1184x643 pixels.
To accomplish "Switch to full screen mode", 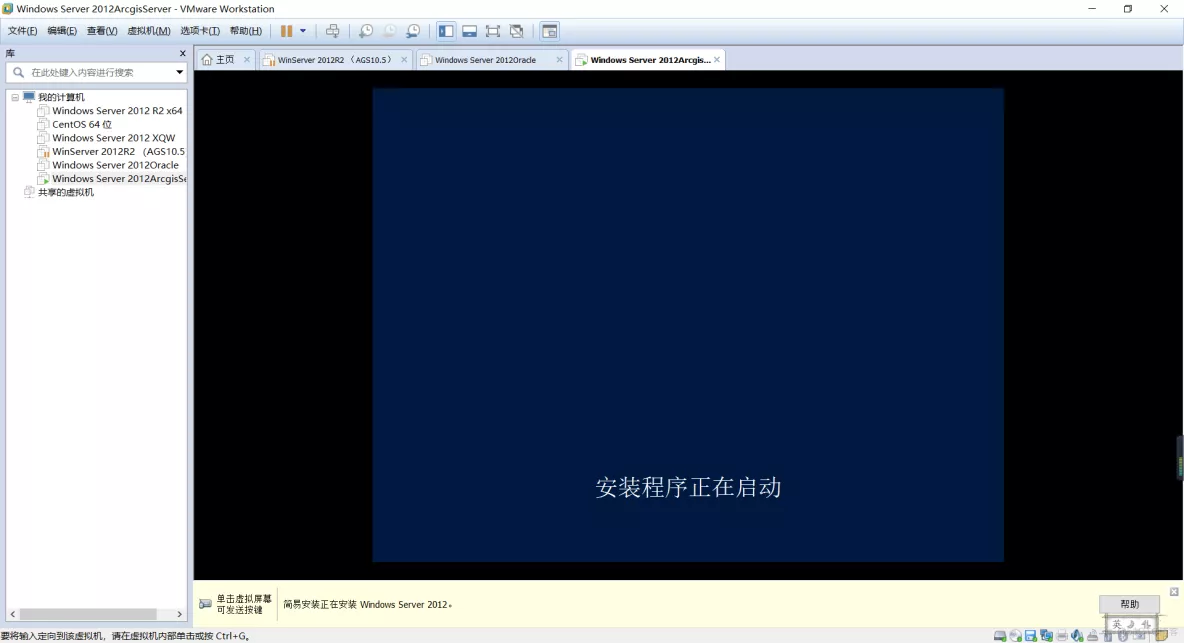I will tap(492, 30).
